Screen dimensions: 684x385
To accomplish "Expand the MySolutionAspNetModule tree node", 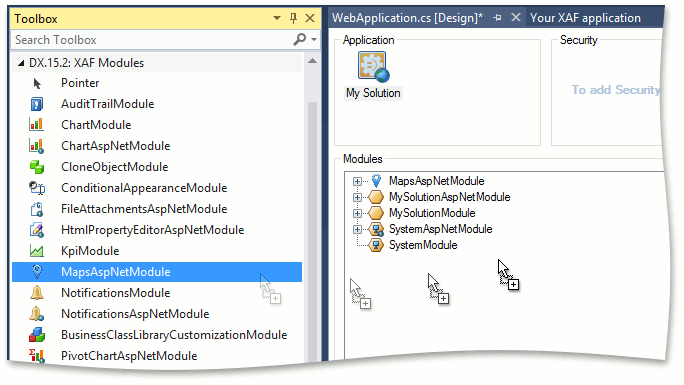I will pos(357,198).
